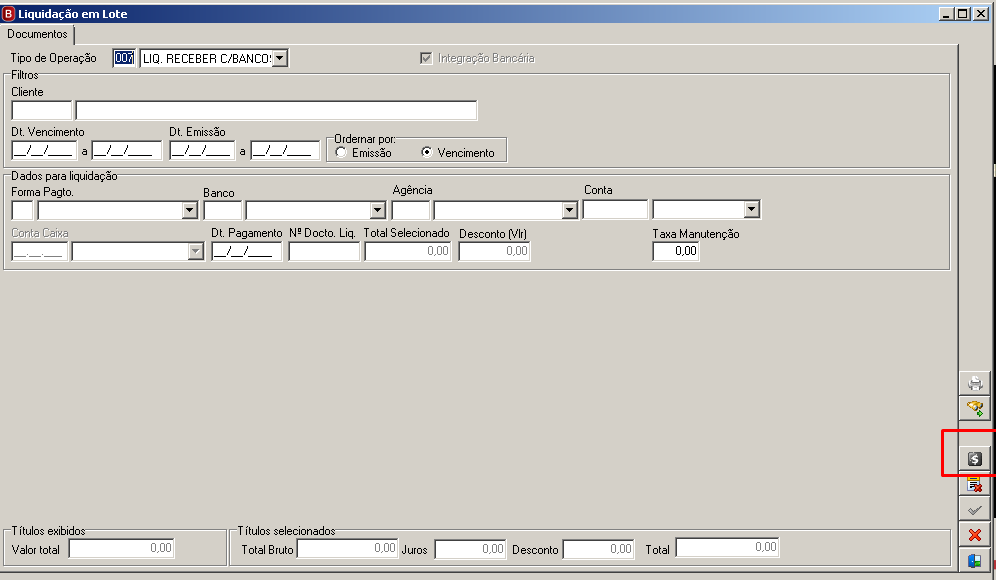Click the Forma Pagto. code field
The height and width of the screenshot is (580, 996).
pos(22,210)
